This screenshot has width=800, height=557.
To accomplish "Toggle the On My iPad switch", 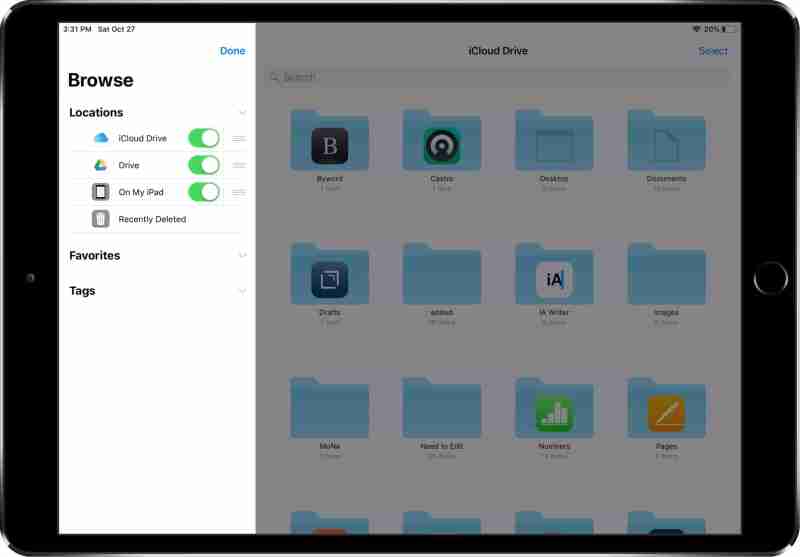I will [204, 192].
